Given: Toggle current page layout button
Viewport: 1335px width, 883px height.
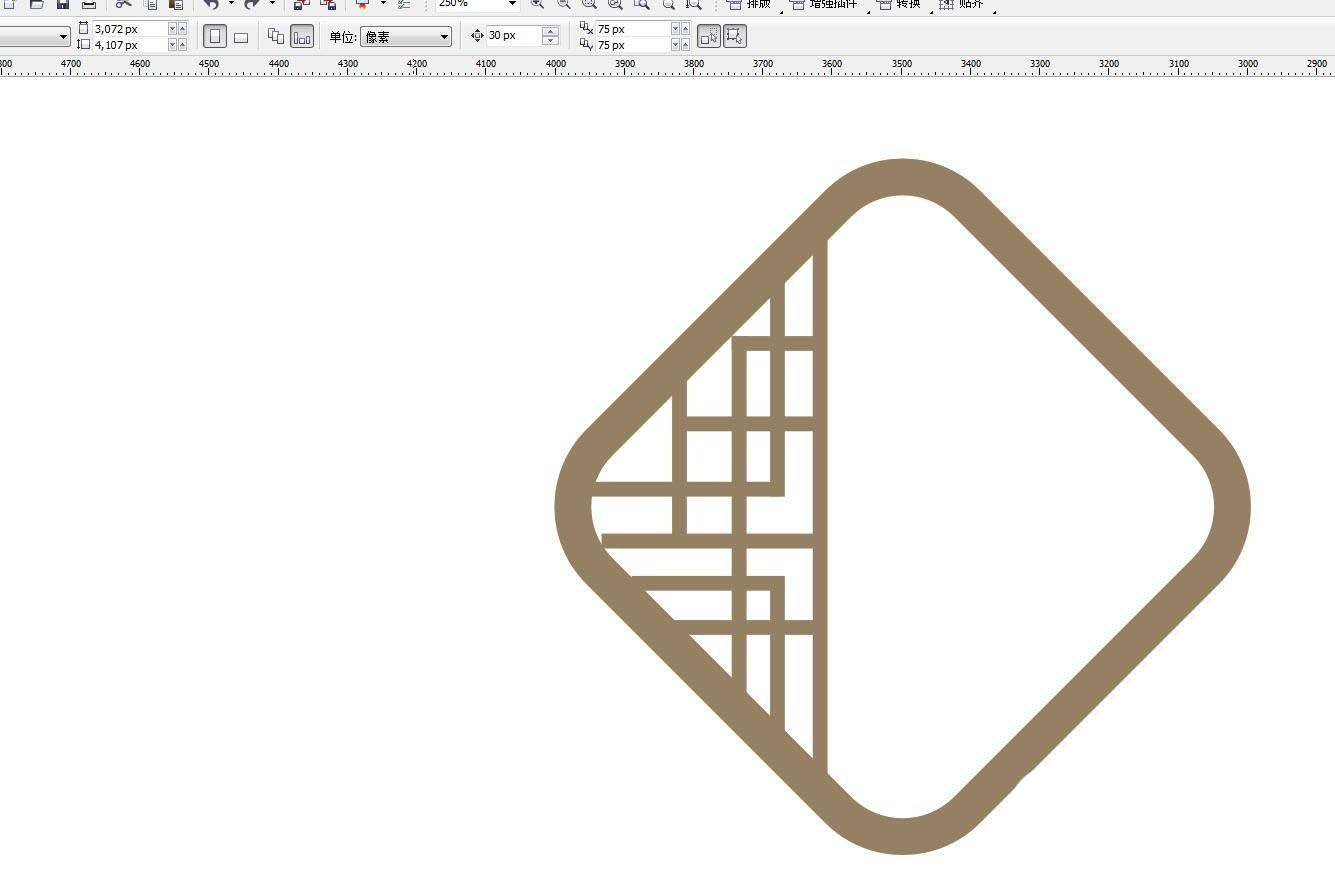Looking at the screenshot, I should [302, 37].
